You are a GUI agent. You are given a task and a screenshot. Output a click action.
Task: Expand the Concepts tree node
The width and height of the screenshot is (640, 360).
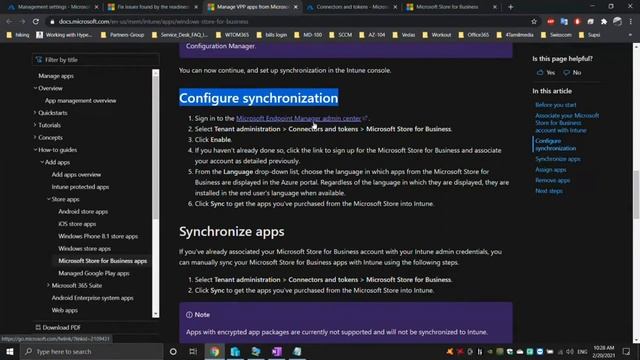point(35,137)
